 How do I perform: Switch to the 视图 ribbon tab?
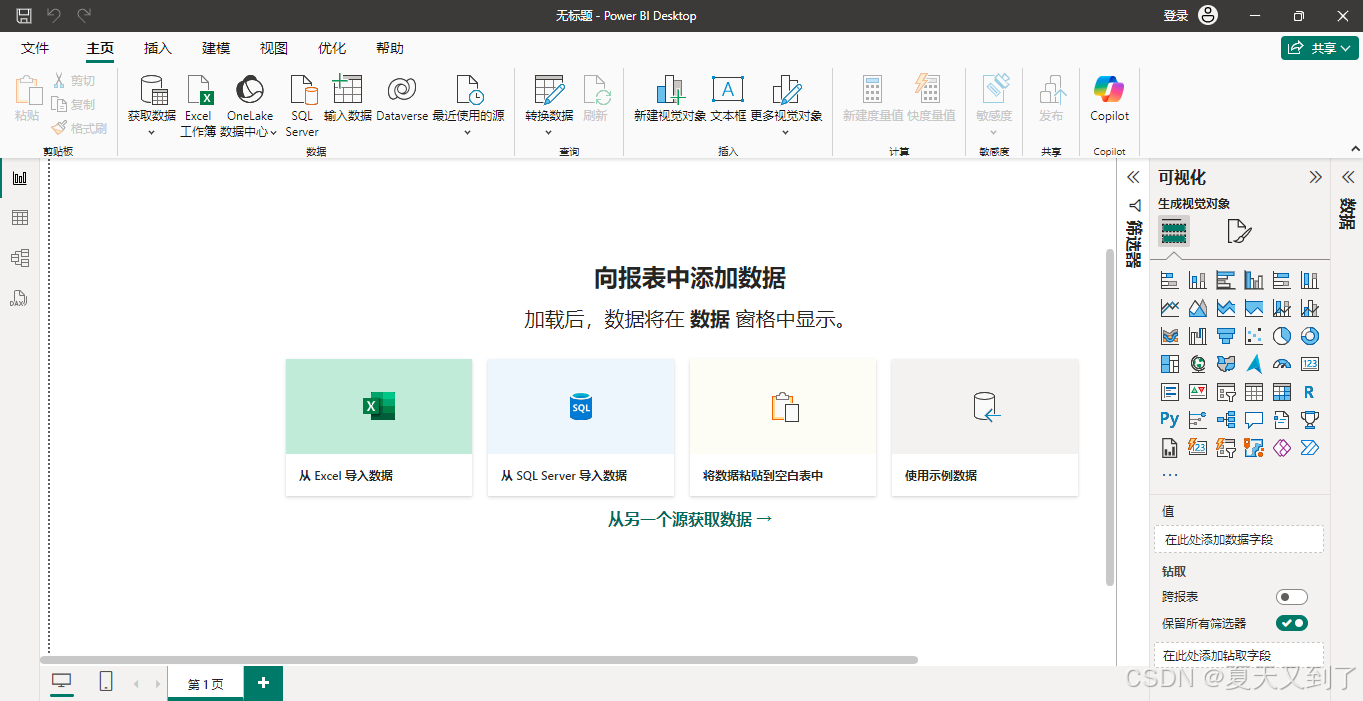point(274,48)
